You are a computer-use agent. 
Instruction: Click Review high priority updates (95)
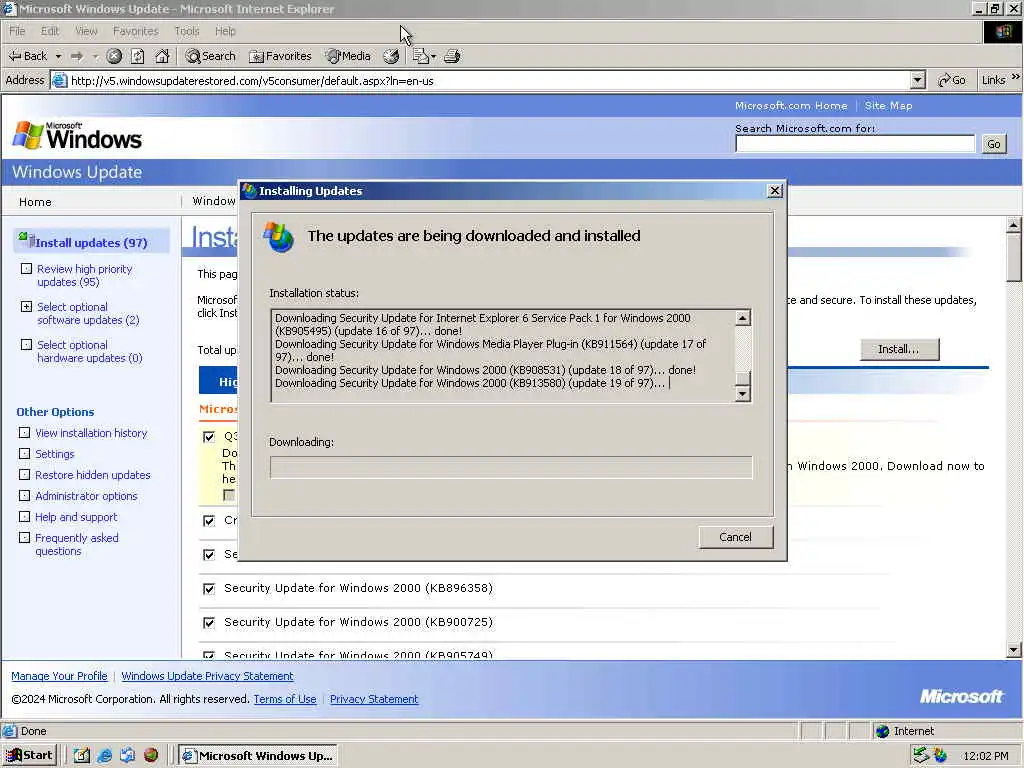pyautogui.click(x=84, y=276)
